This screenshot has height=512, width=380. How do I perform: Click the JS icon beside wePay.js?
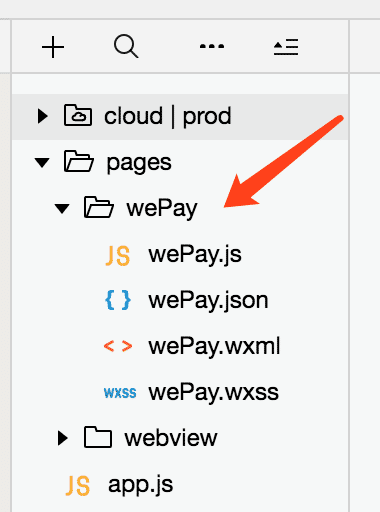coord(118,256)
